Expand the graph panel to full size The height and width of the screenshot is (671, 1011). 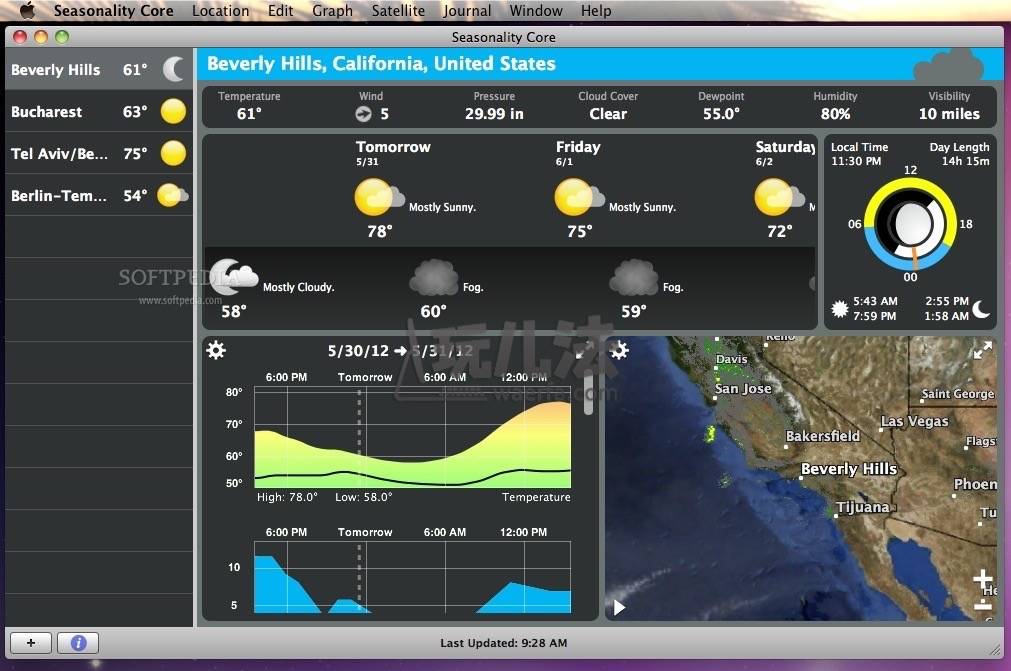[584, 351]
